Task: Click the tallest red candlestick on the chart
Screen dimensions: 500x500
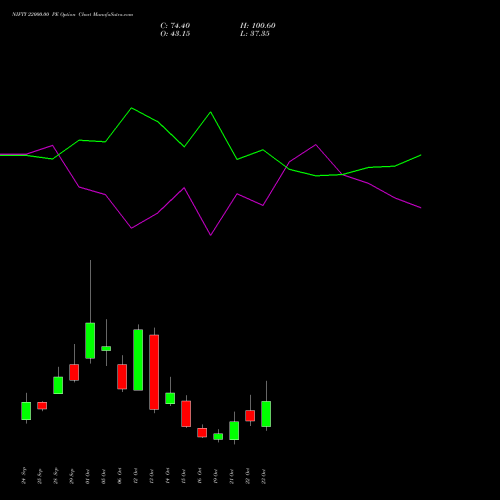Action: 154,372
